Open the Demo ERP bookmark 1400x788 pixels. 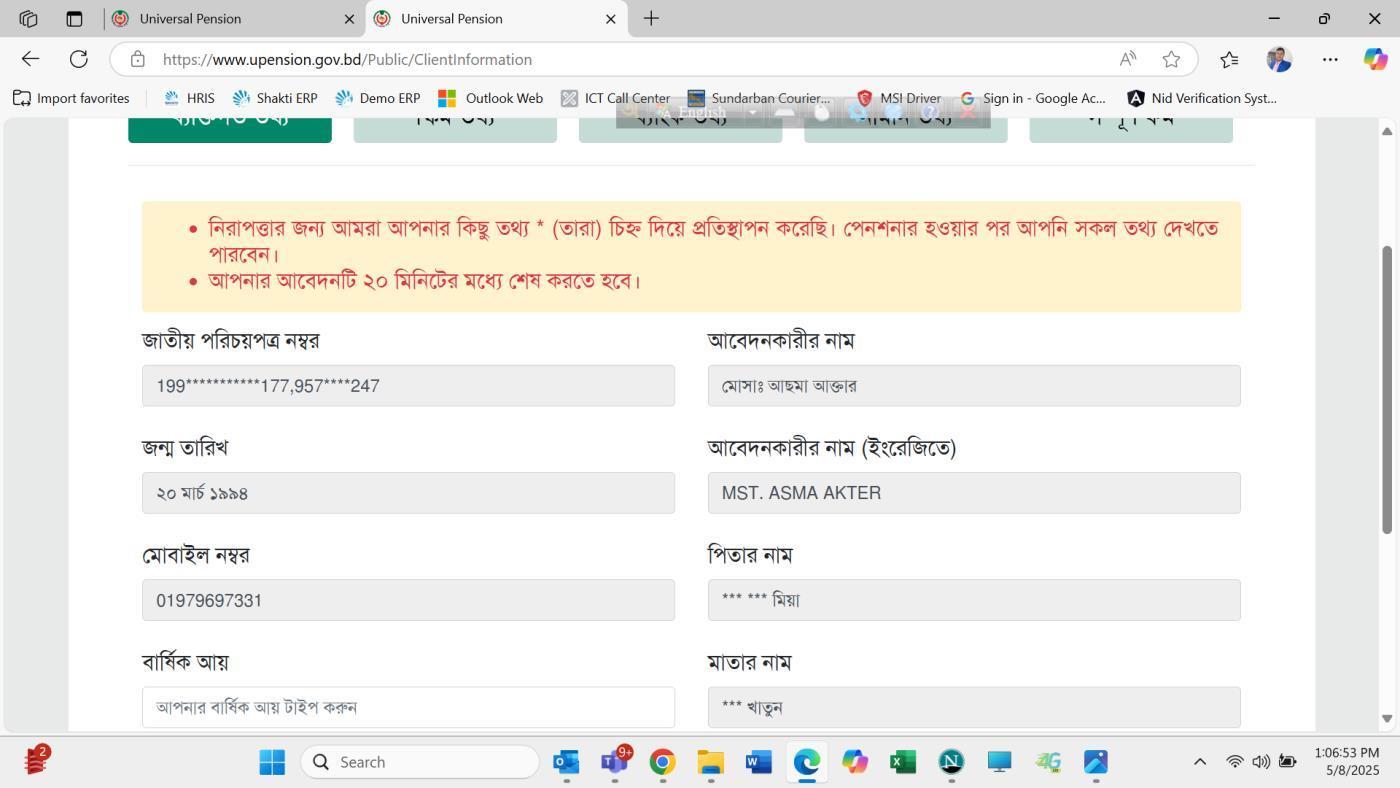point(378,98)
